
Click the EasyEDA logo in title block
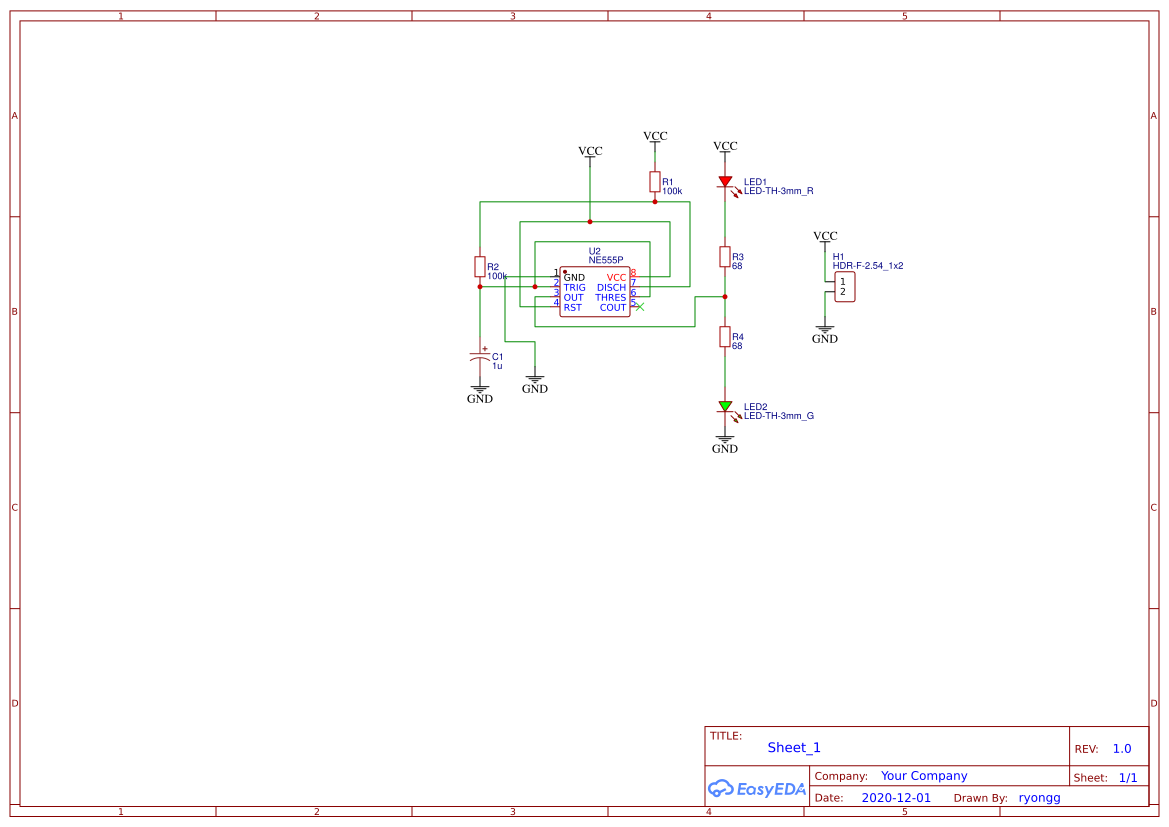click(757, 788)
